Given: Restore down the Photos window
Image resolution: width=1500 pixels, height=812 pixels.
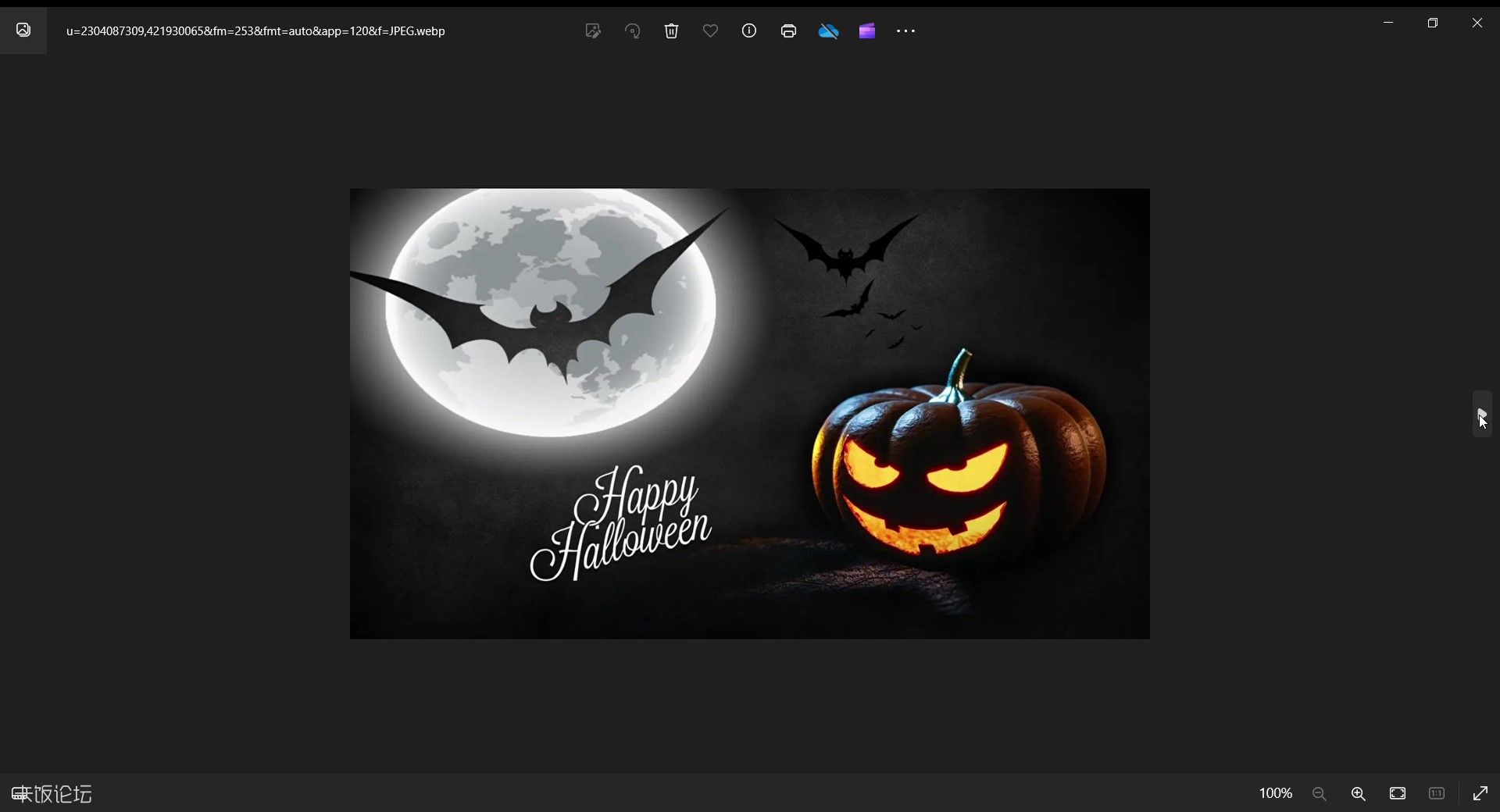Looking at the screenshot, I should [x=1433, y=23].
